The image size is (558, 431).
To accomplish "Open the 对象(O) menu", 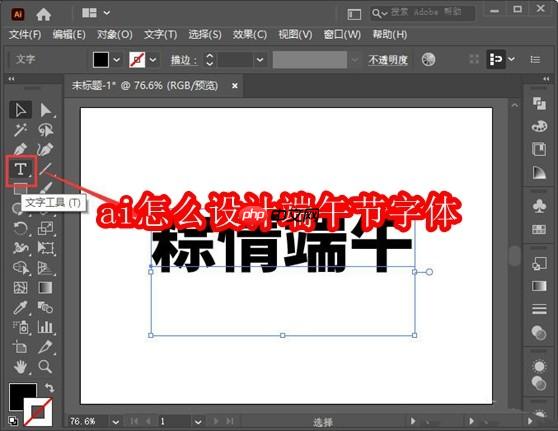I will (115, 35).
